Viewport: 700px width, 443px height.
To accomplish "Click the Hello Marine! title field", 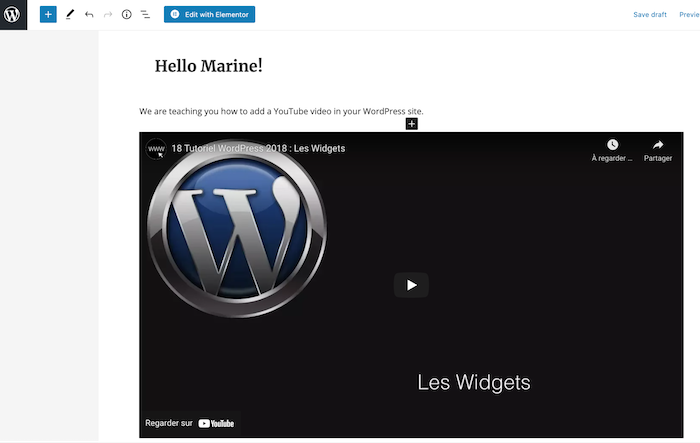I will coord(208,66).
